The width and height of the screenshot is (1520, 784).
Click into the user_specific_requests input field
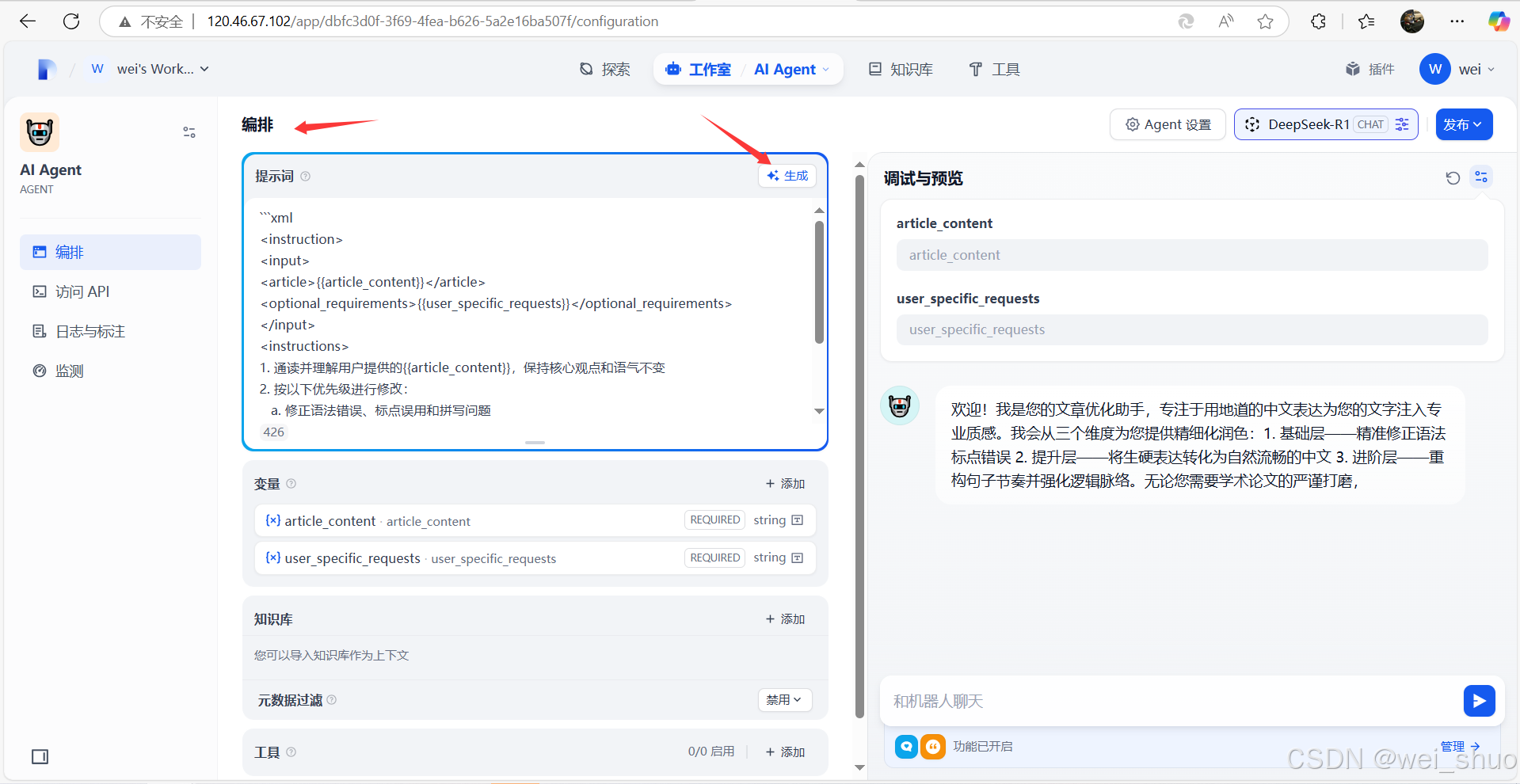(x=1192, y=329)
